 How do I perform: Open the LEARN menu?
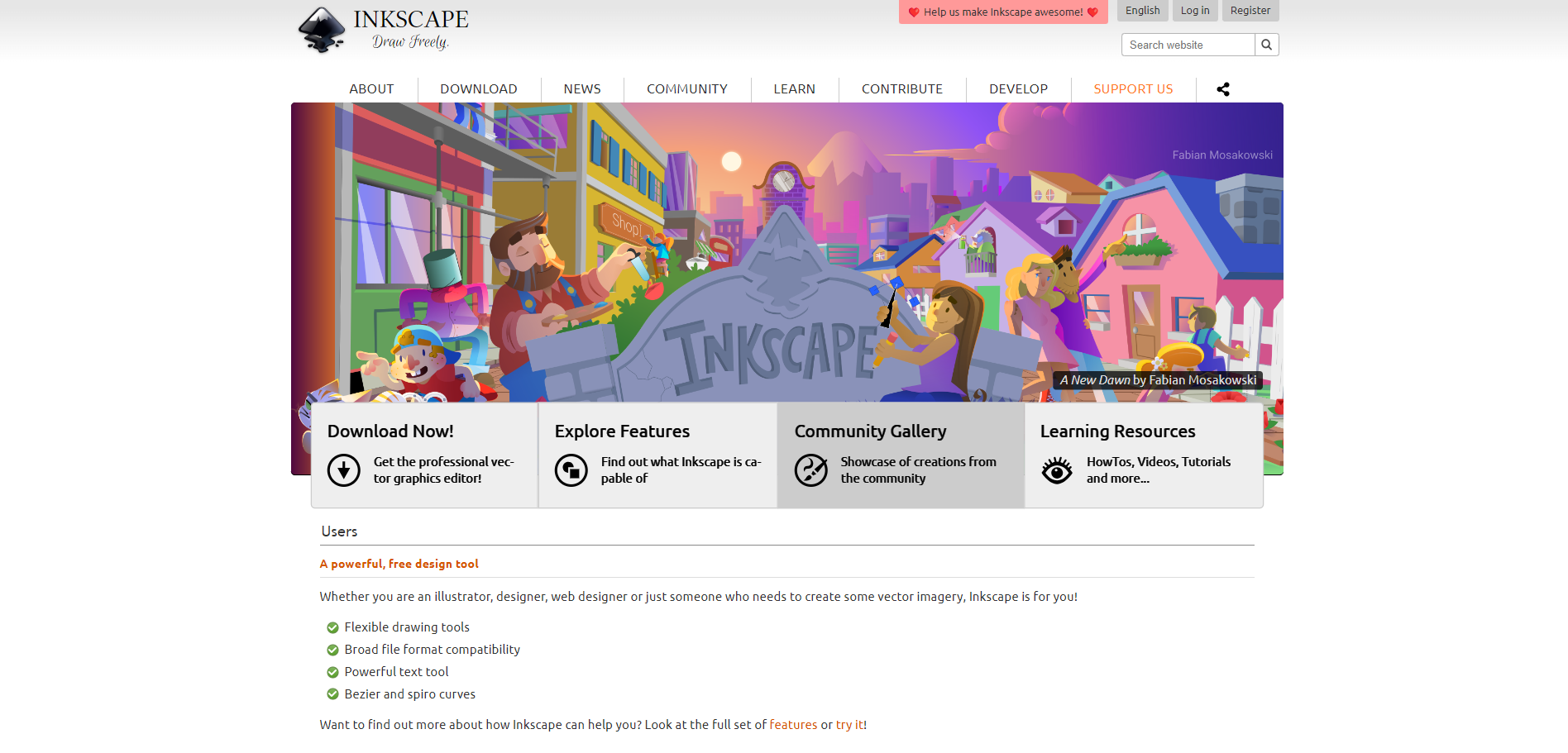pyautogui.click(x=795, y=89)
